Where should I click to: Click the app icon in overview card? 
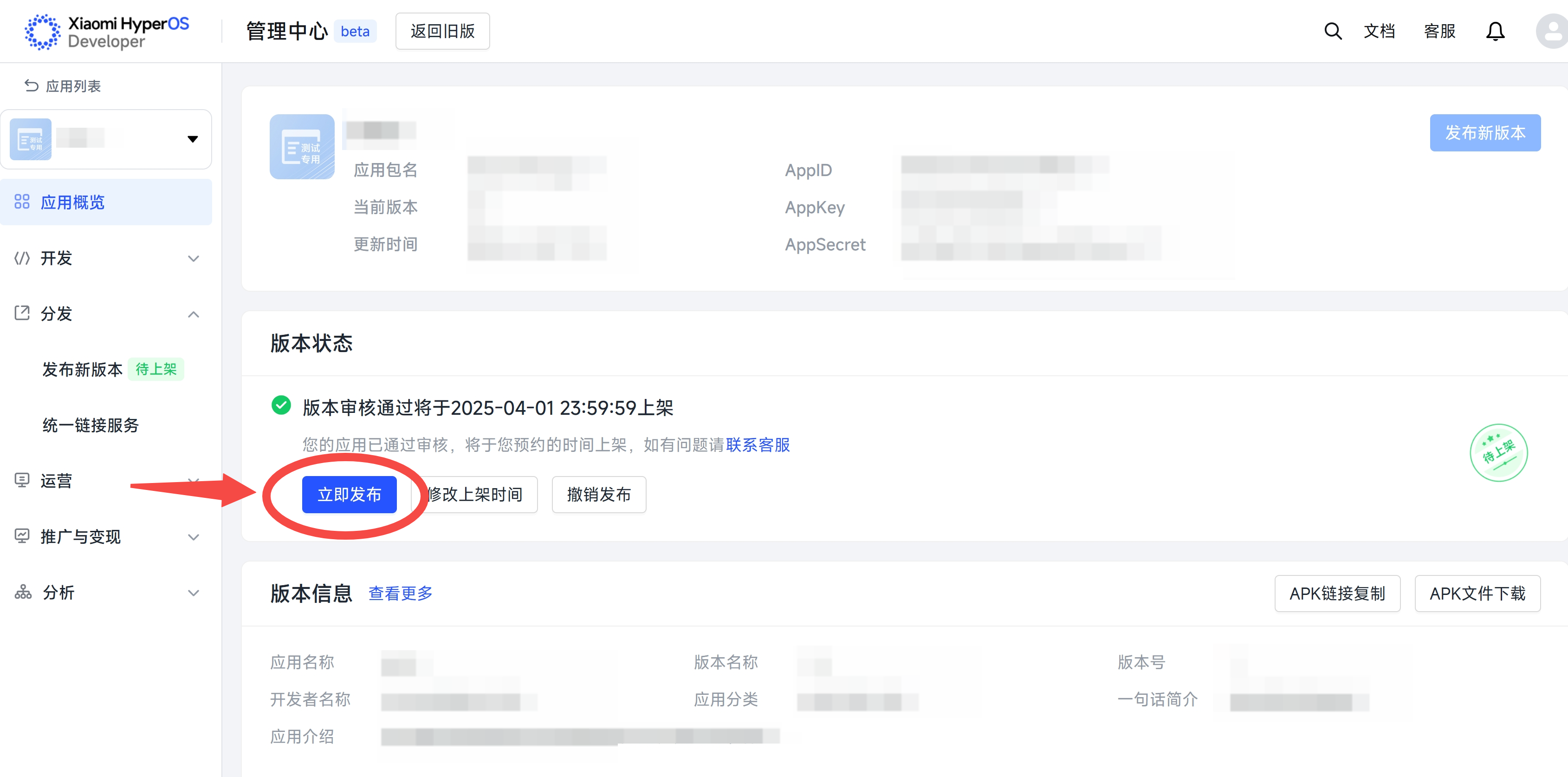[x=302, y=147]
